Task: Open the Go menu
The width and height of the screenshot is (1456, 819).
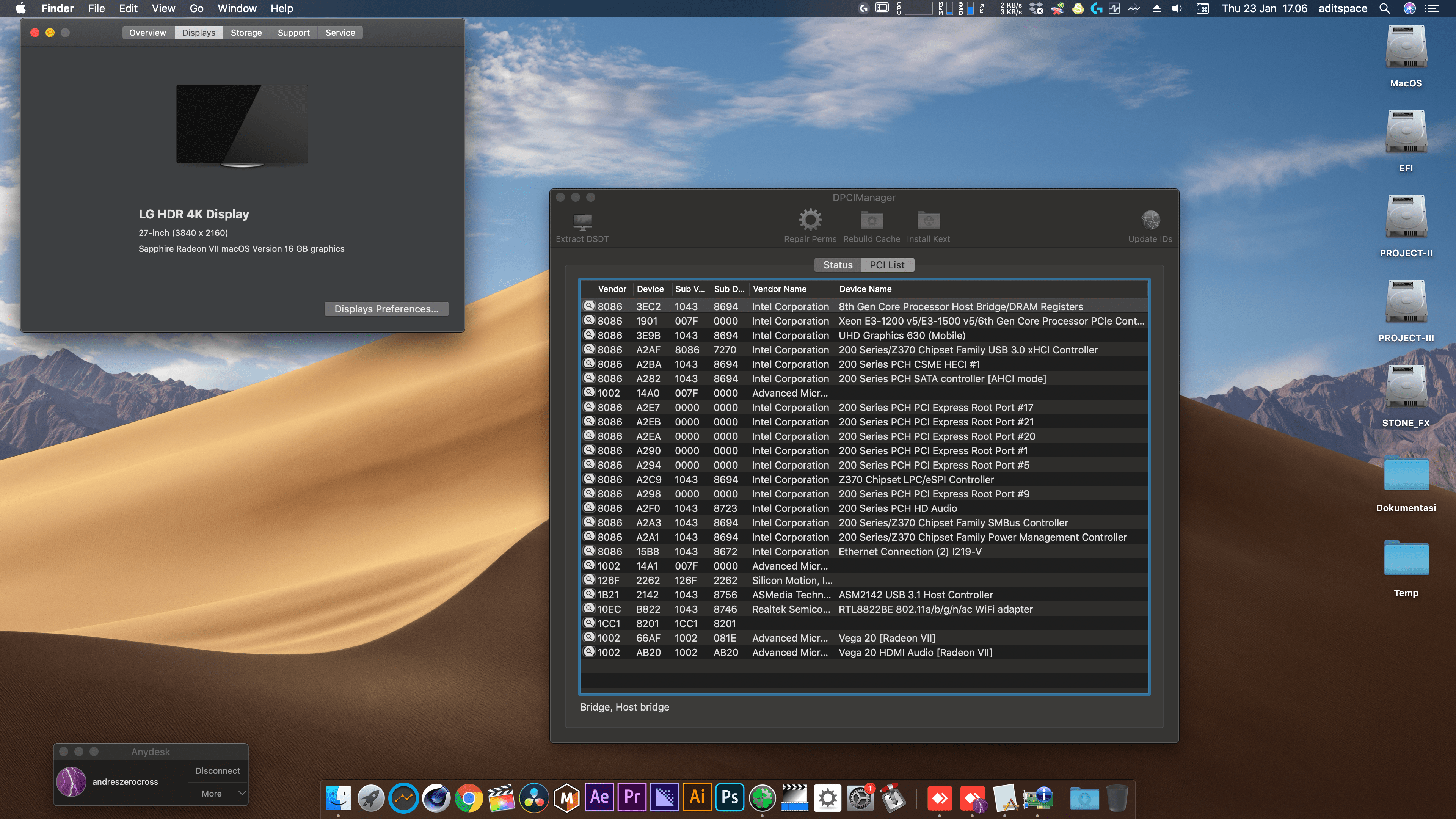Action: (197, 8)
